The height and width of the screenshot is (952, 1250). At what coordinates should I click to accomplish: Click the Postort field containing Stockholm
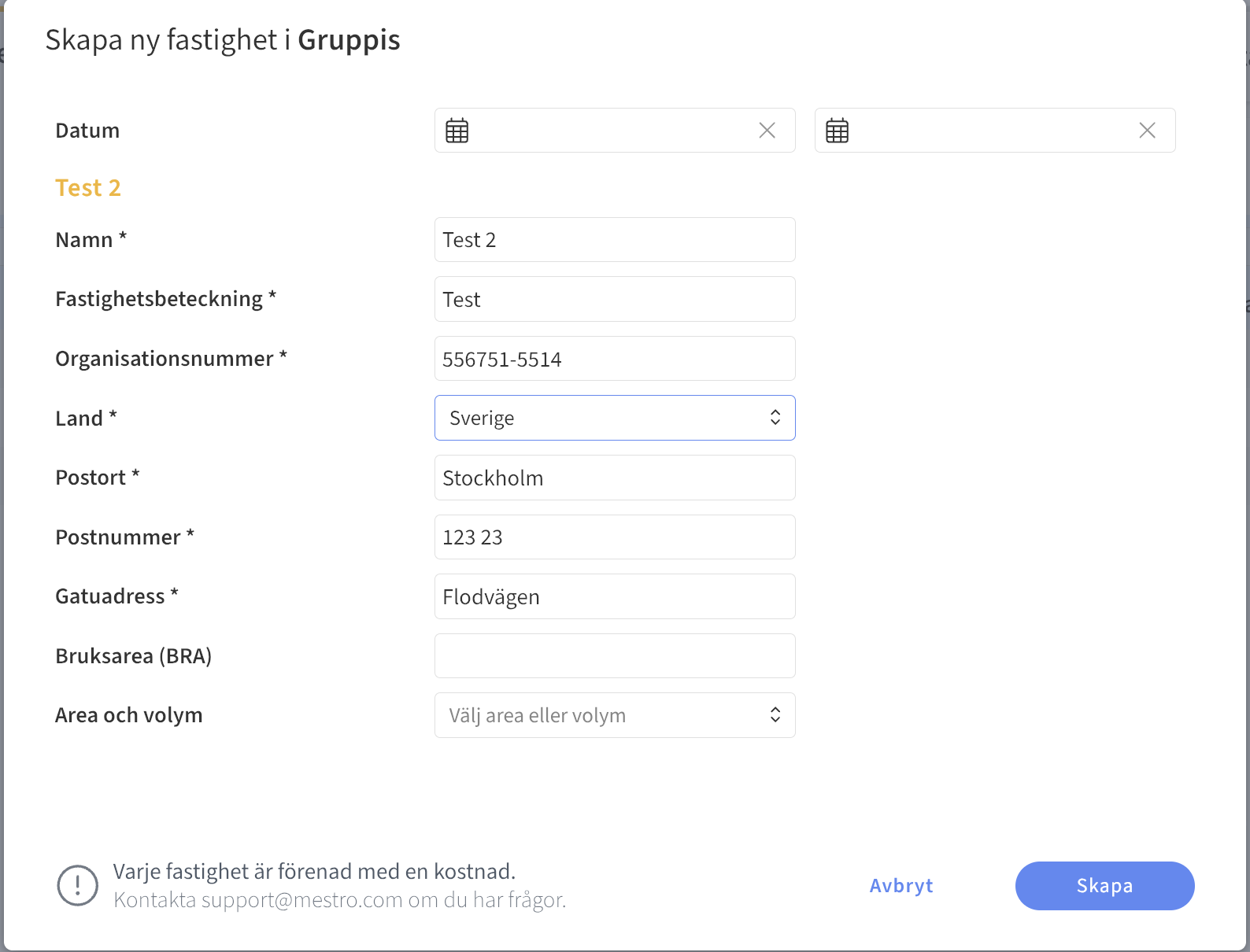click(615, 478)
